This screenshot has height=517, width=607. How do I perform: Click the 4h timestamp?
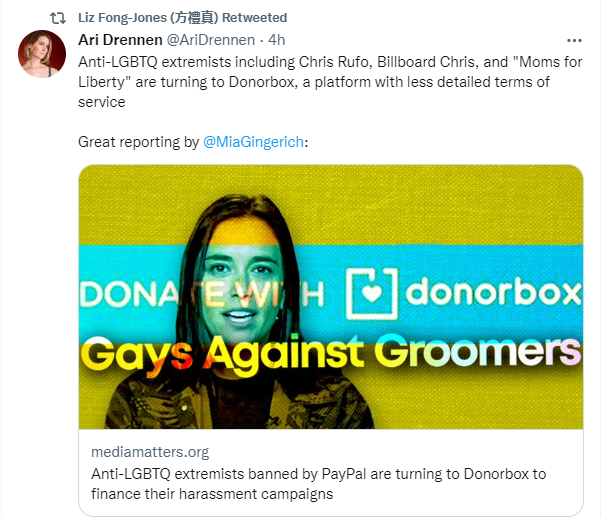coord(277,40)
